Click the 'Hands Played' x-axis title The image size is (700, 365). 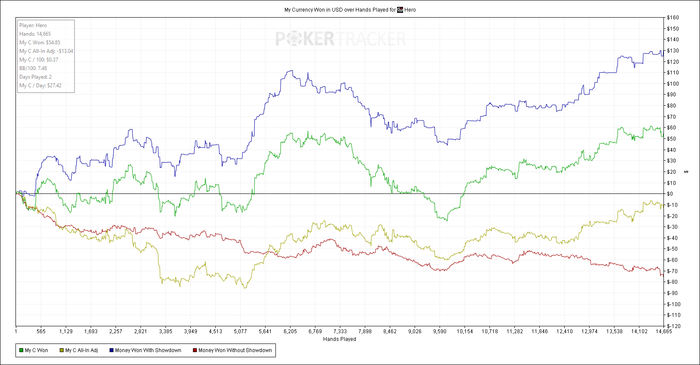coord(339,339)
